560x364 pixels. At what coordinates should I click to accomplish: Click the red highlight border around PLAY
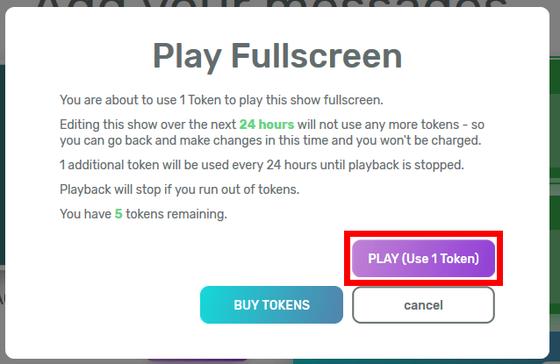423,233
